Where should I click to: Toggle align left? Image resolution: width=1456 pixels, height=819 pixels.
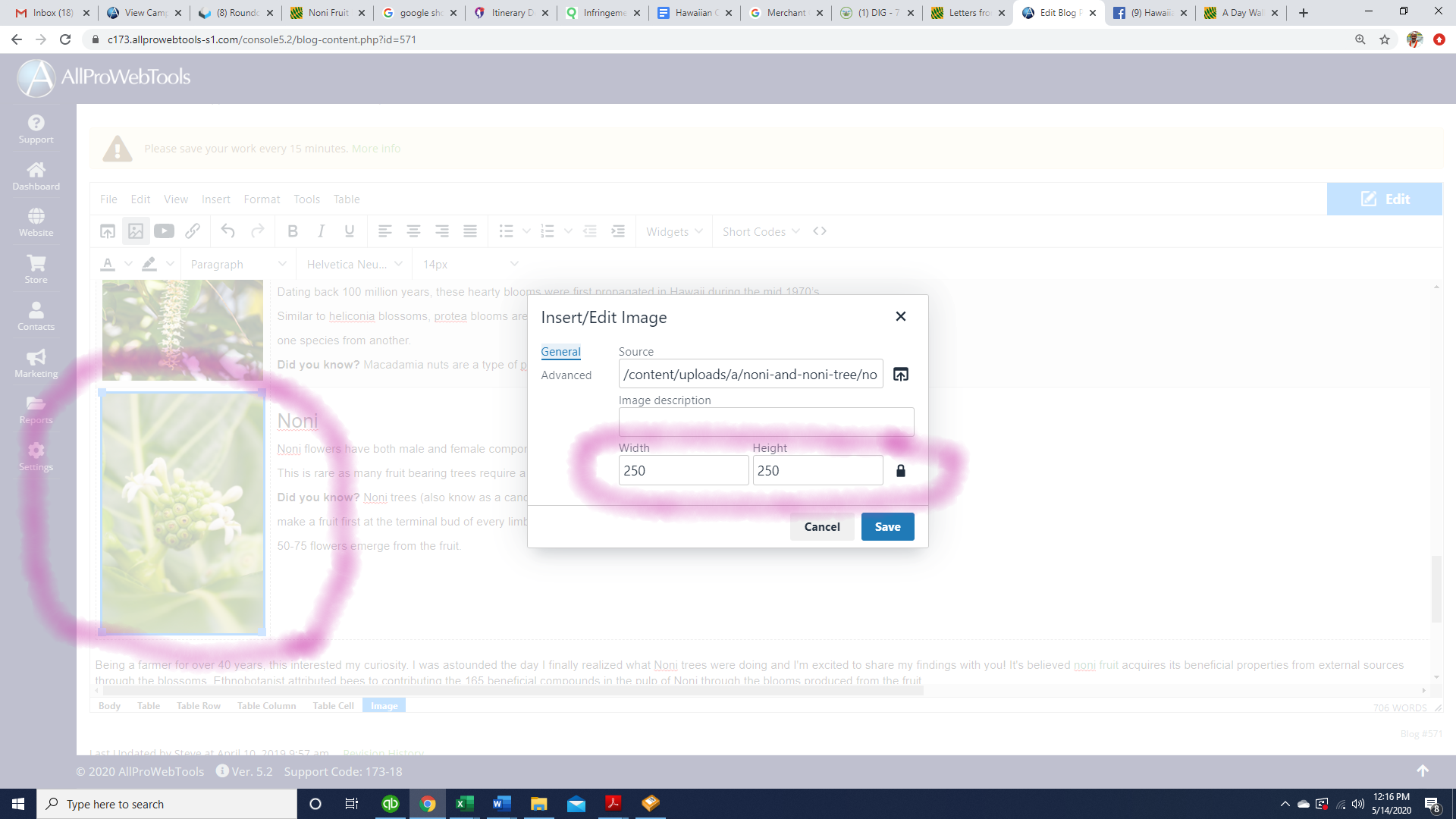384,231
